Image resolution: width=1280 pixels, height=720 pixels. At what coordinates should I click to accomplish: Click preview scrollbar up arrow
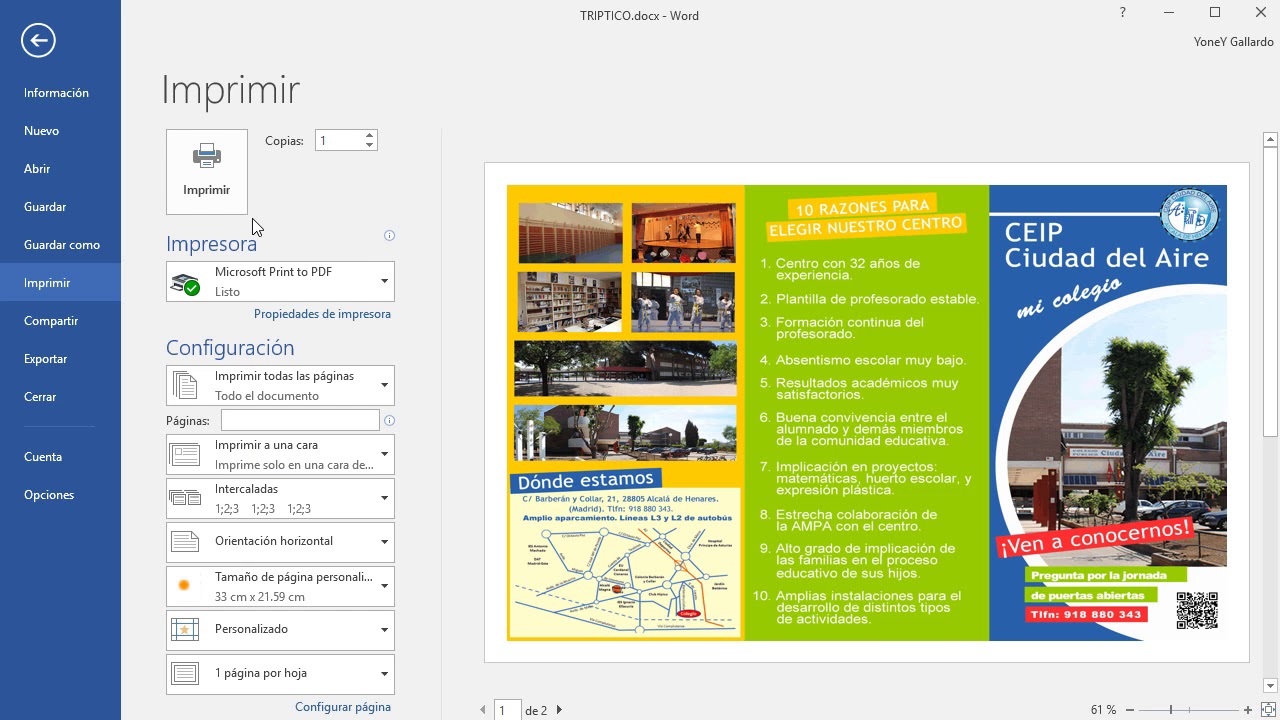[1271, 139]
